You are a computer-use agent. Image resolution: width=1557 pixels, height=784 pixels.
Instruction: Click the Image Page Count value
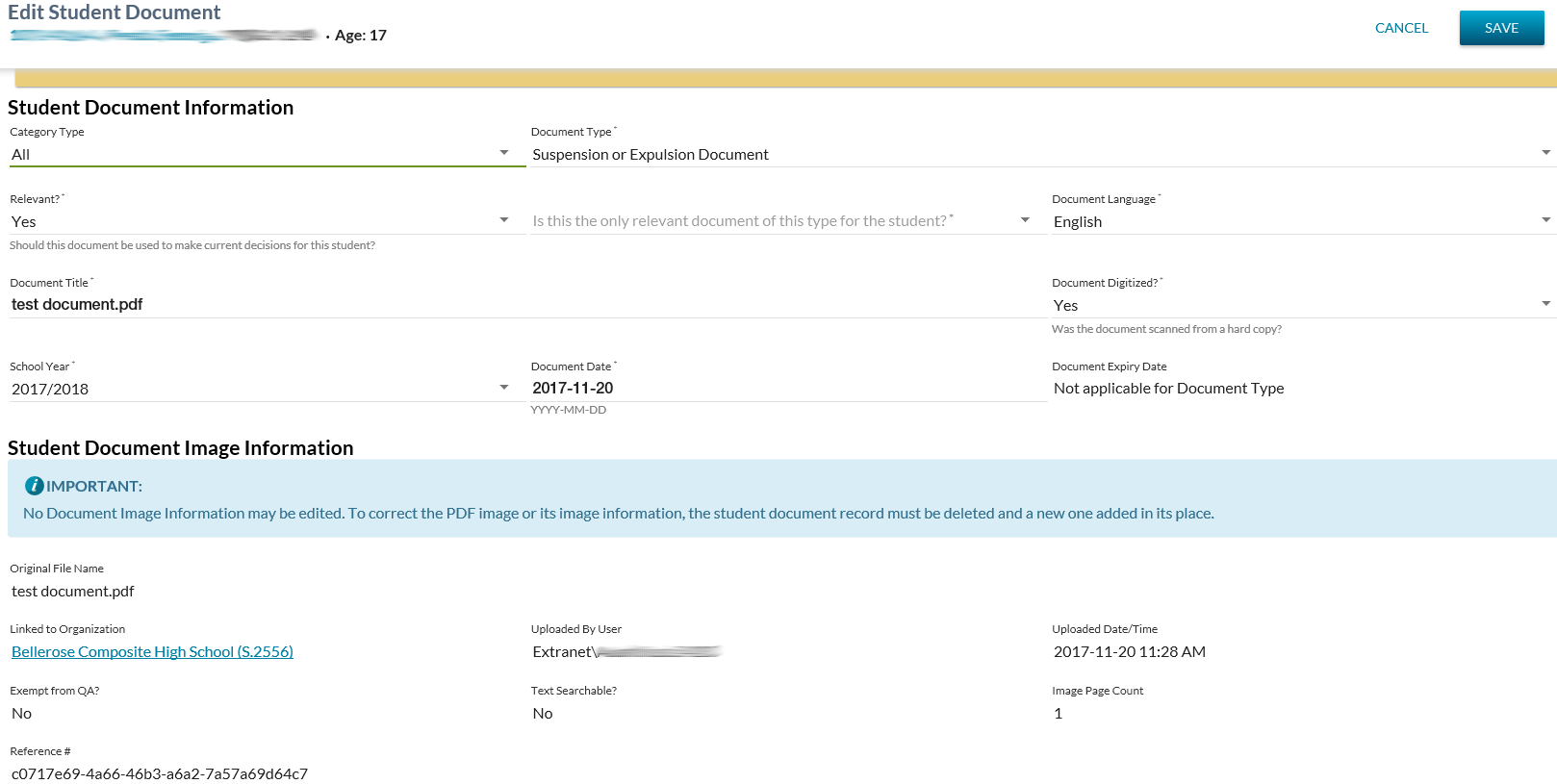pyautogui.click(x=1059, y=714)
